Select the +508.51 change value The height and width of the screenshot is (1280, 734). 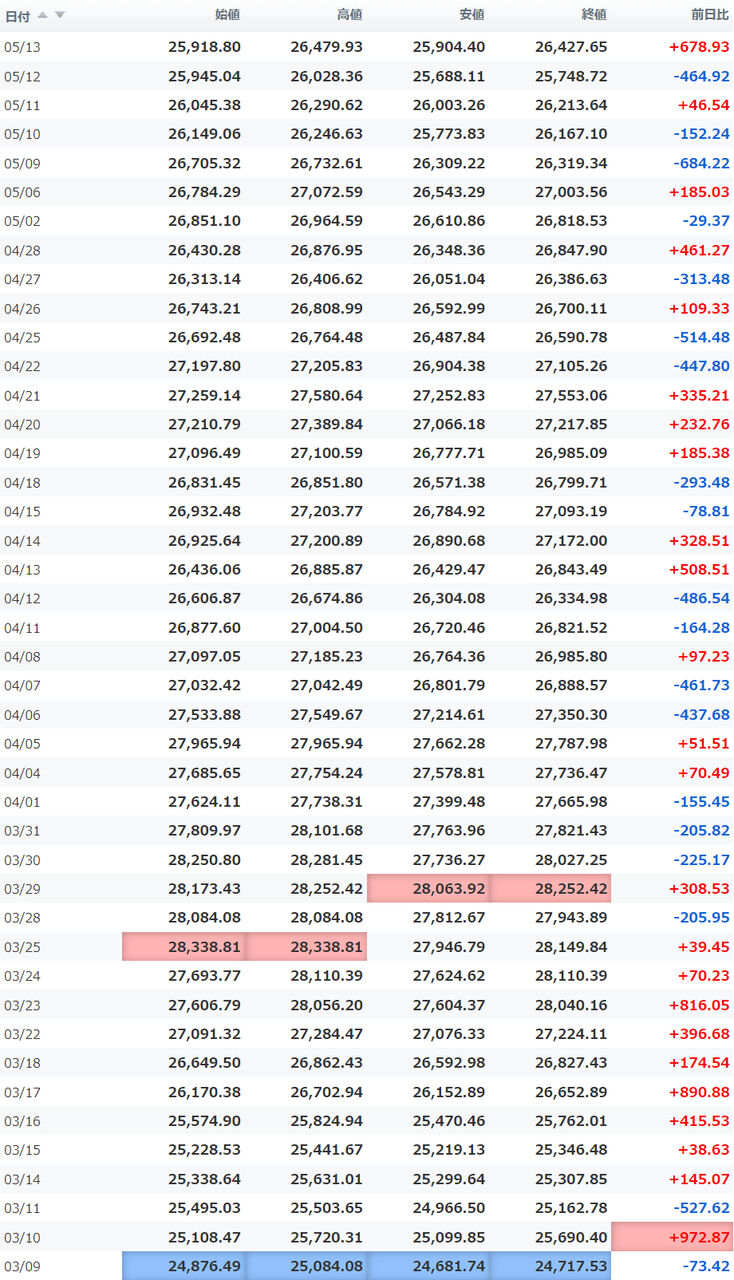coord(699,569)
